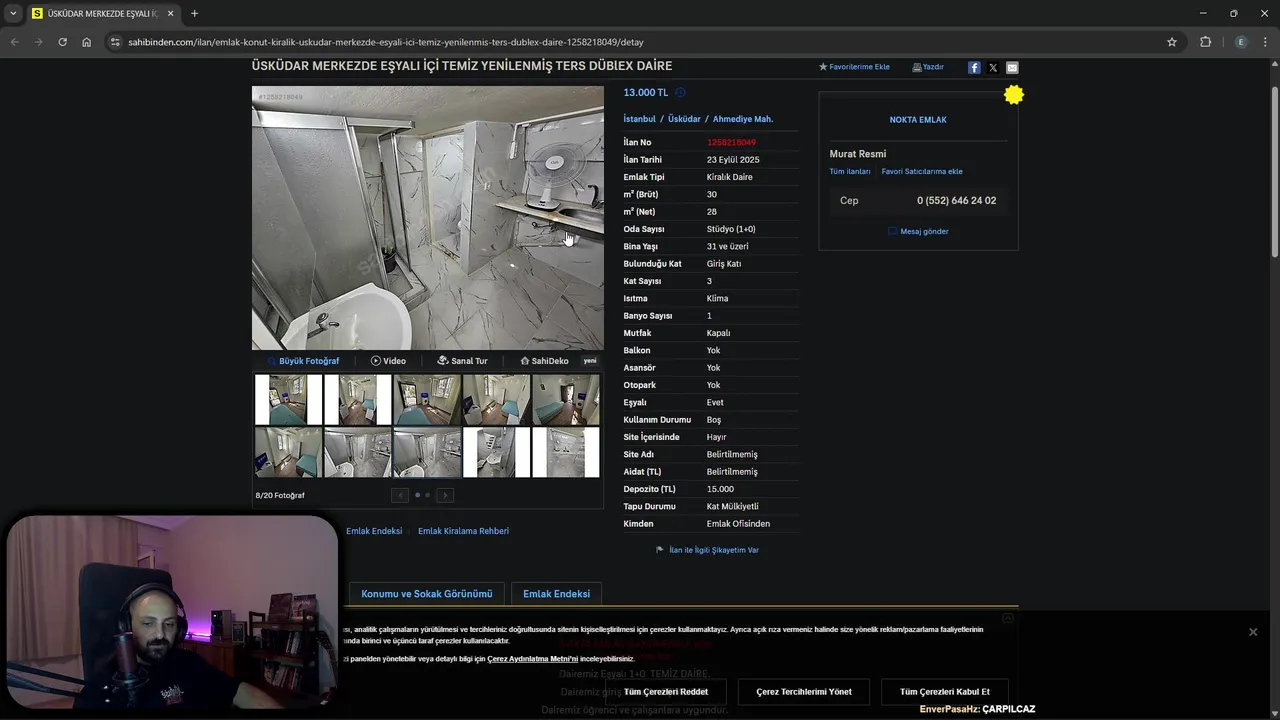Click the browser forward arrow
The width and height of the screenshot is (1280, 720).
(x=38, y=42)
